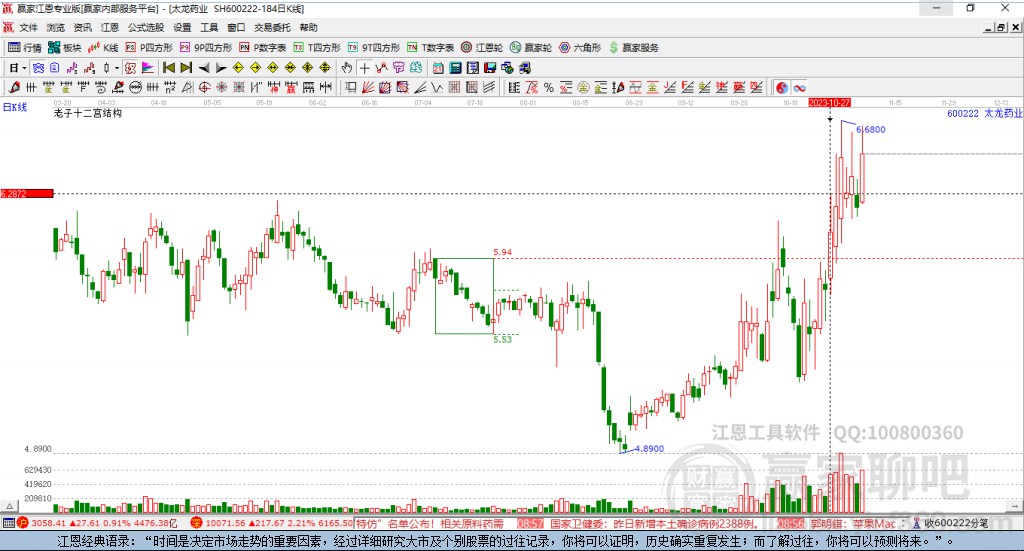This screenshot has height=551, width=1024.
Task: Open the T数字表 tool
Action: coord(430,48)
